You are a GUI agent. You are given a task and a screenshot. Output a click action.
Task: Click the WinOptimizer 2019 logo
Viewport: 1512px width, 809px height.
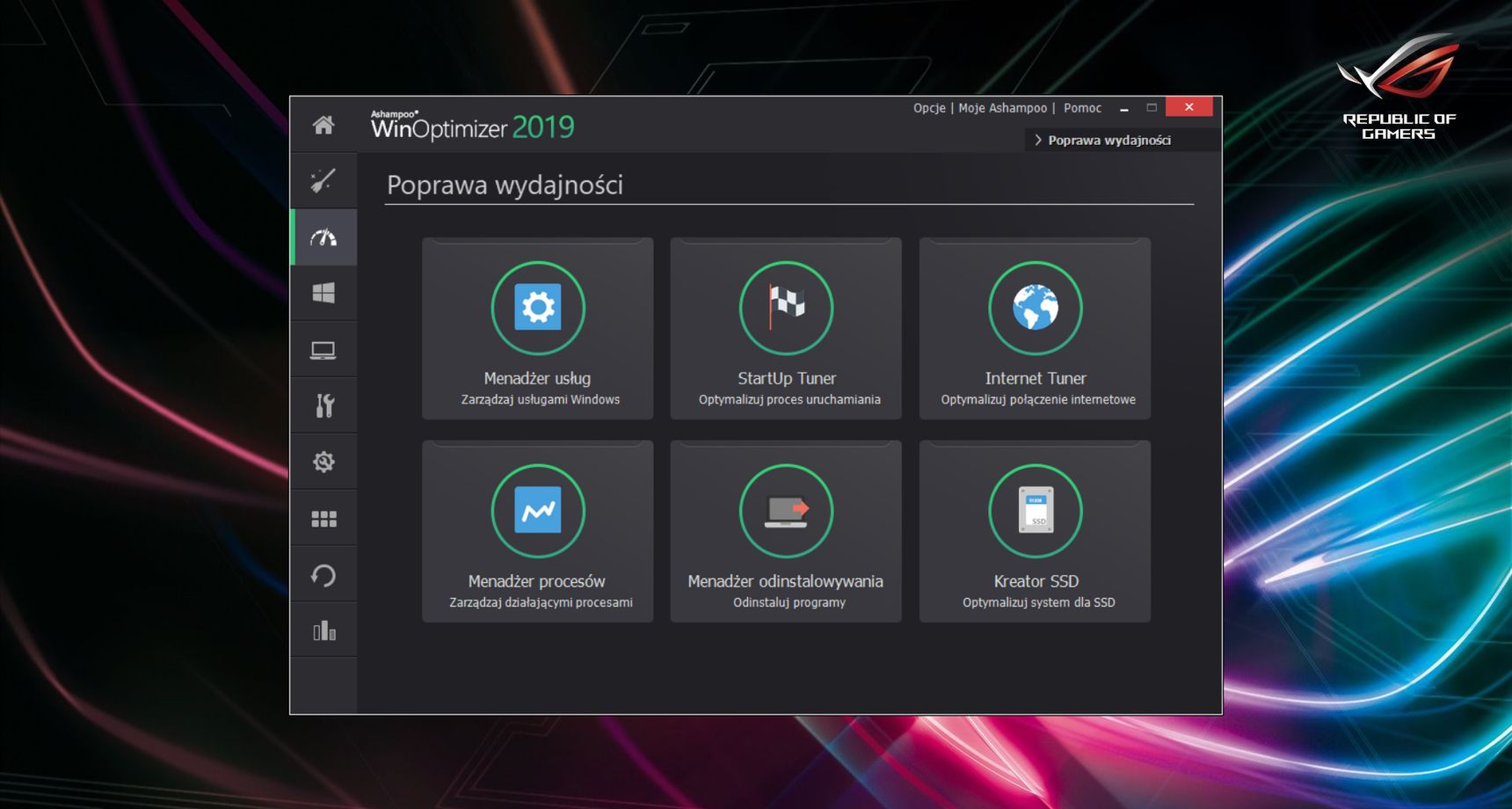click(472, 126)
